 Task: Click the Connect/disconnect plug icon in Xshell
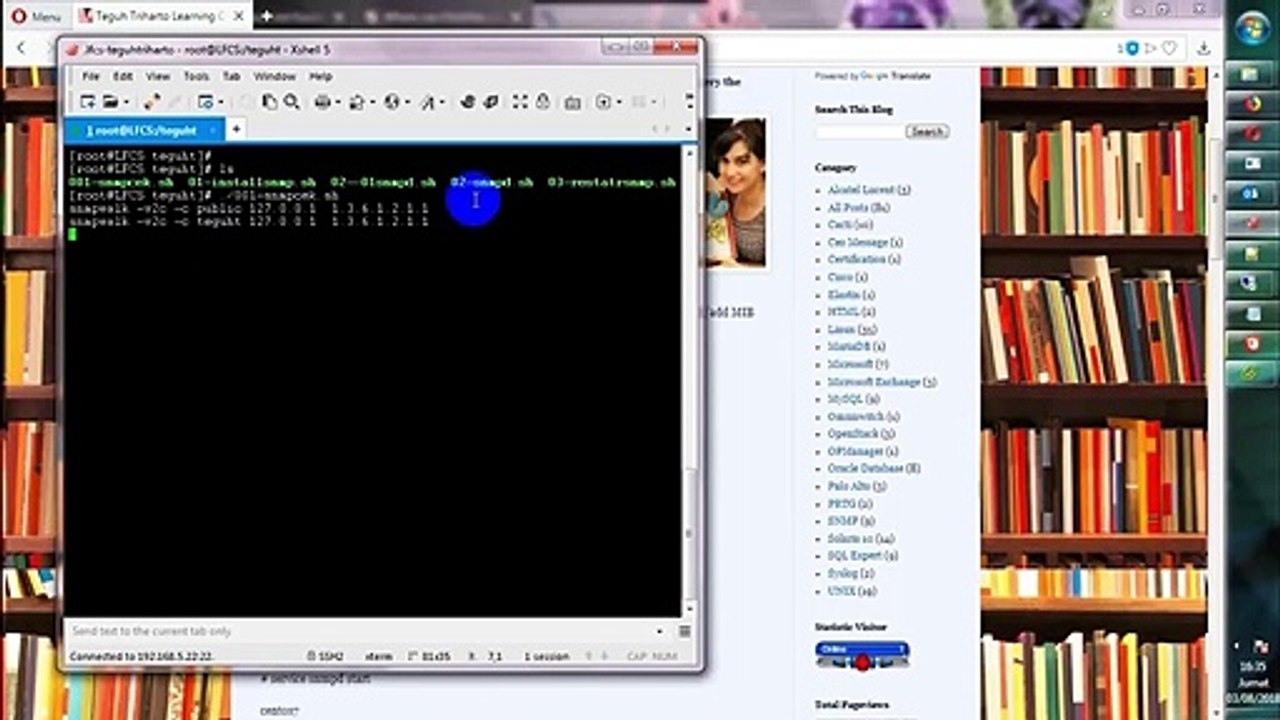tap(151, 102)
